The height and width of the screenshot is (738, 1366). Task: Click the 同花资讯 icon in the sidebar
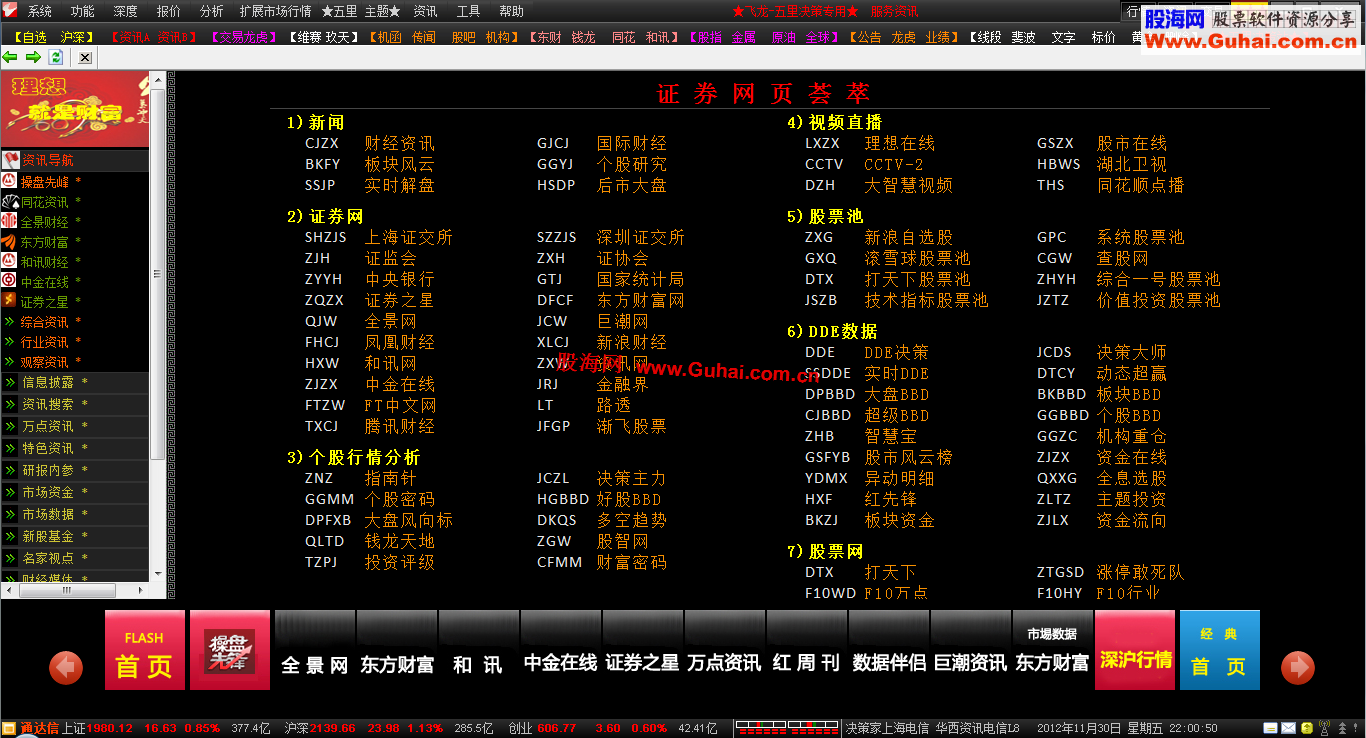[9, 201]
